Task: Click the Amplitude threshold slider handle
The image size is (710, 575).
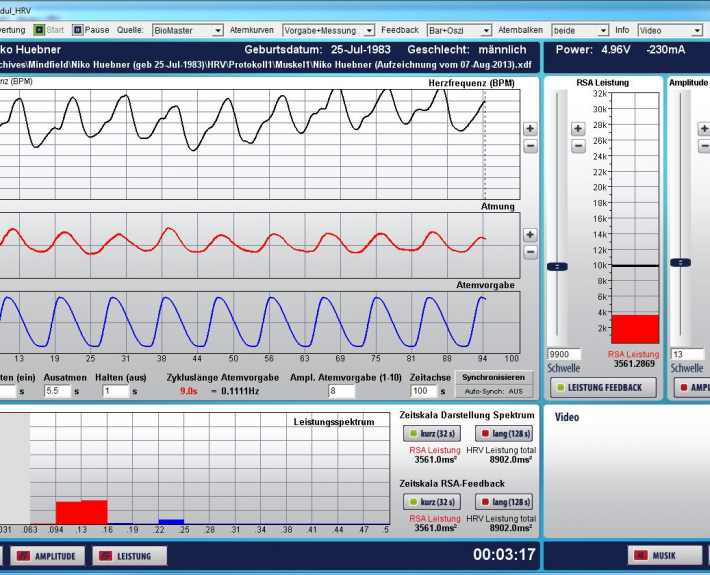Action: [680, 263]
